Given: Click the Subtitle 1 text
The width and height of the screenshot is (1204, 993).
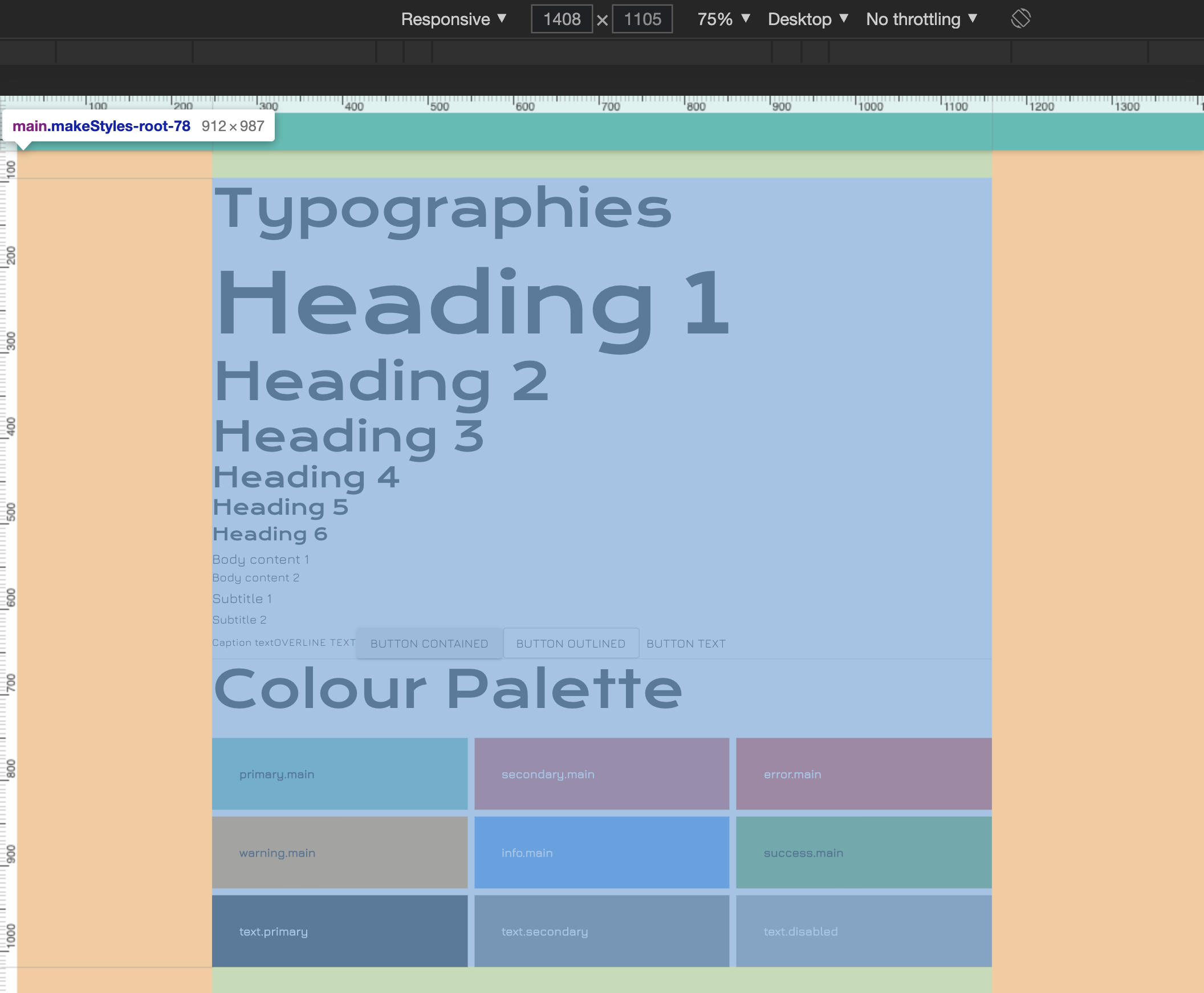Looking at the screenshot, I should click(x=242, y=599).
